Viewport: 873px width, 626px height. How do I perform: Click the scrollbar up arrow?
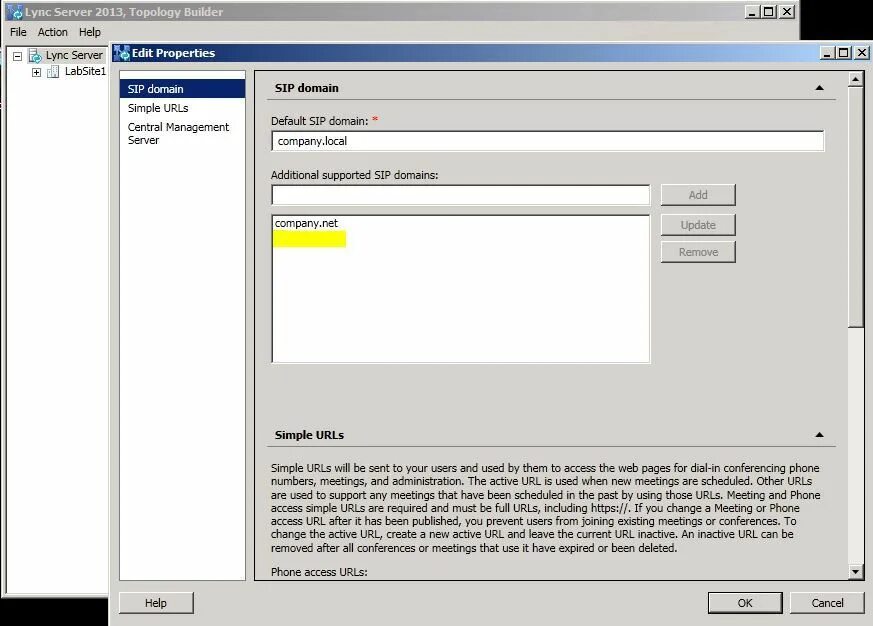[856, 79]
